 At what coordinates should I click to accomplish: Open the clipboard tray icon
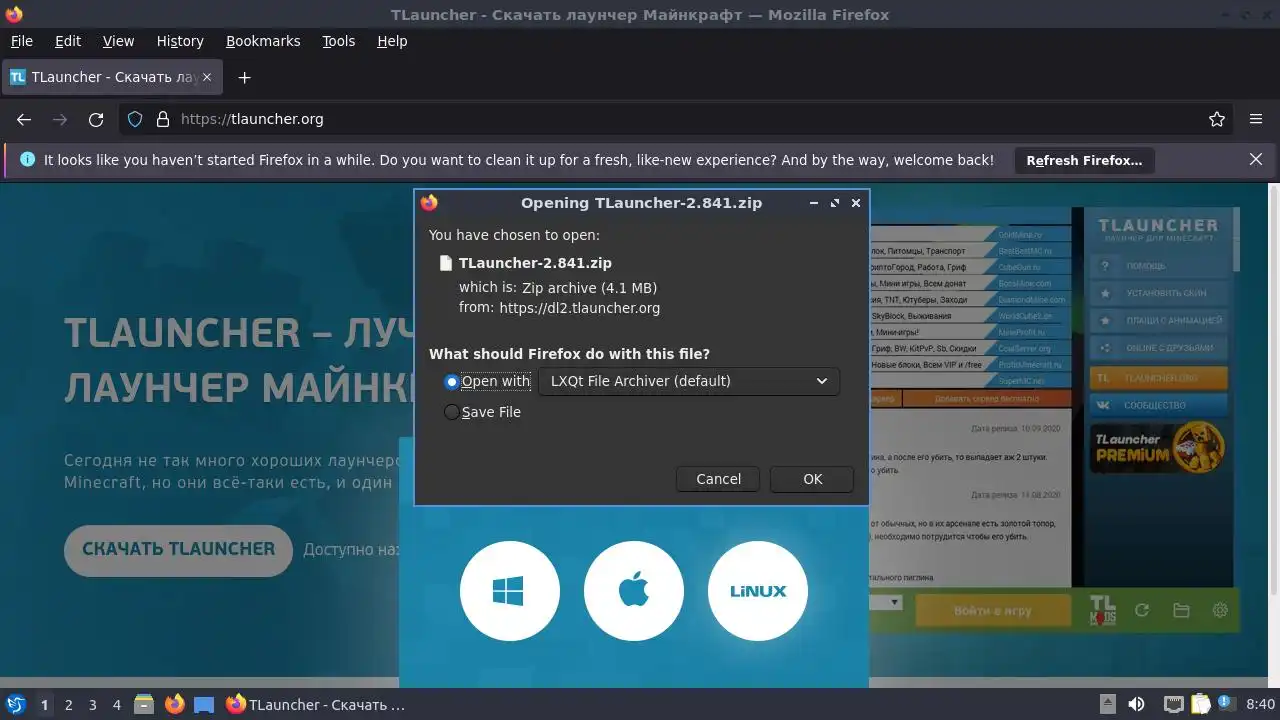tap(1200, 704)
